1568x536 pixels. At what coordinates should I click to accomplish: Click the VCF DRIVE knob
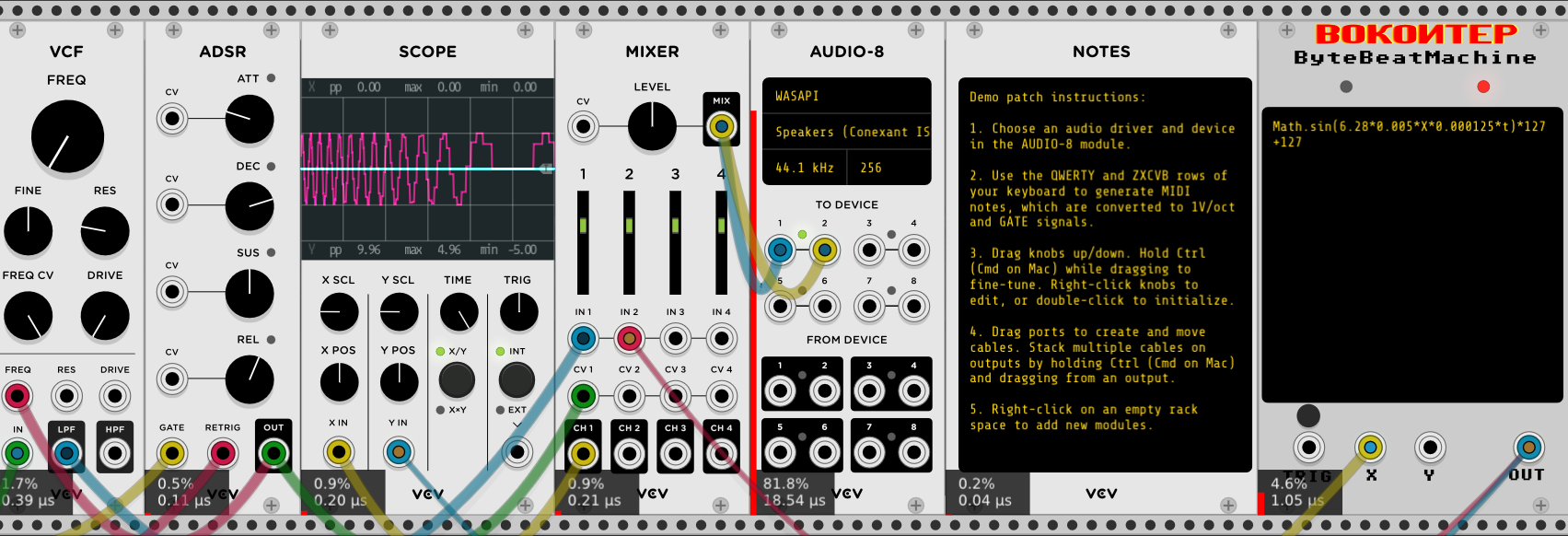105,316
